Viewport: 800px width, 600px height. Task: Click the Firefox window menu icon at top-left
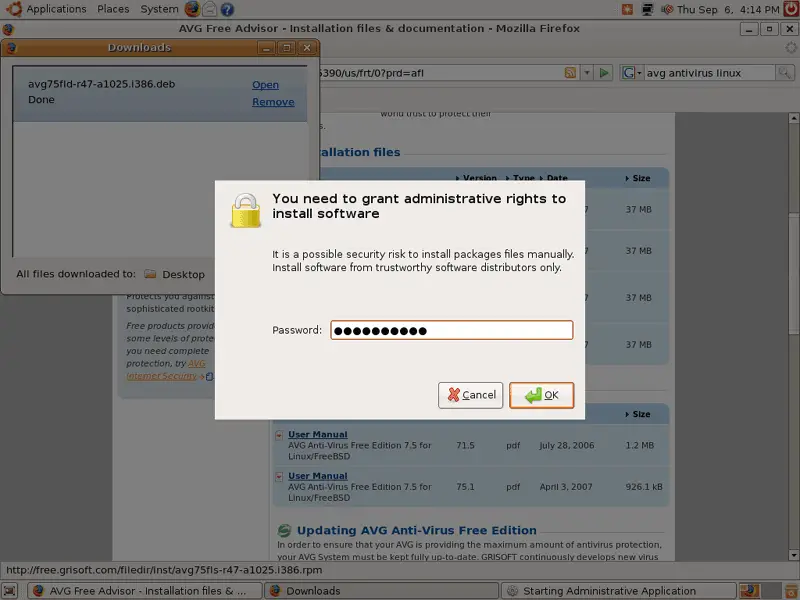pos(8,29)
